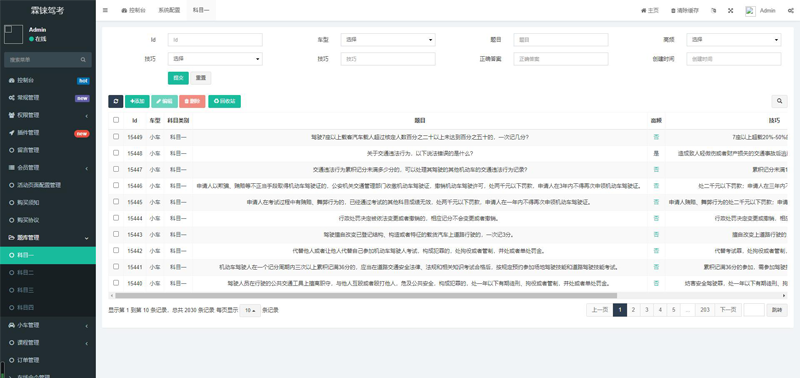The image size is (800, 378).
Task: Focus the Id filter input
Action: (x=215, y=40)
